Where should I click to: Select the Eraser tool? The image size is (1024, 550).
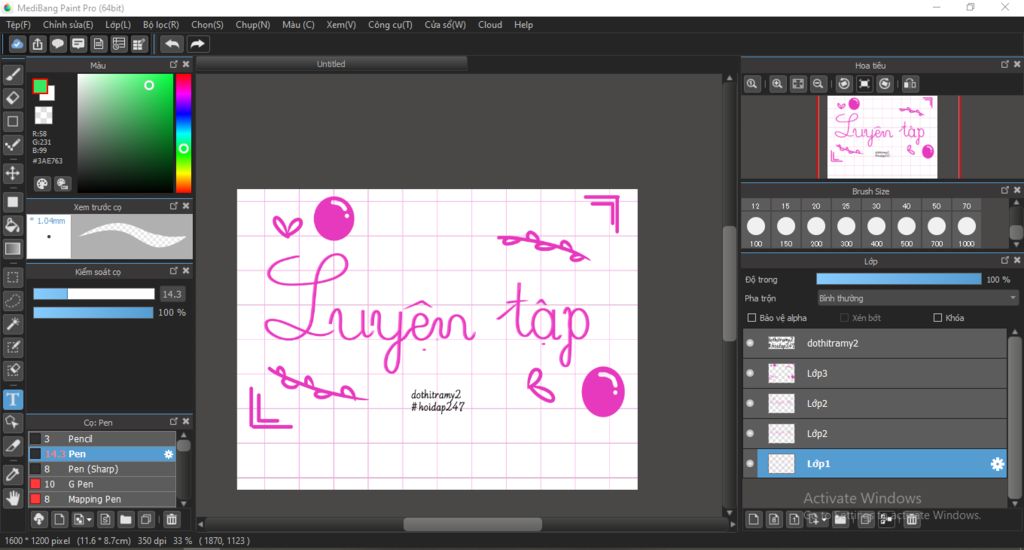click(x=12, y=98)
